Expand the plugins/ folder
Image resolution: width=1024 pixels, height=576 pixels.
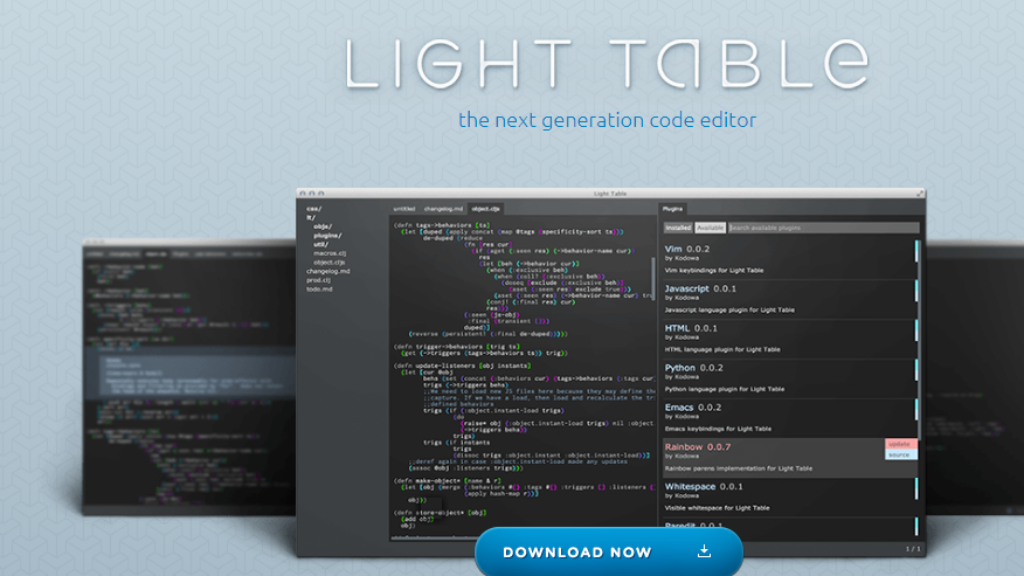pos(327,236)
